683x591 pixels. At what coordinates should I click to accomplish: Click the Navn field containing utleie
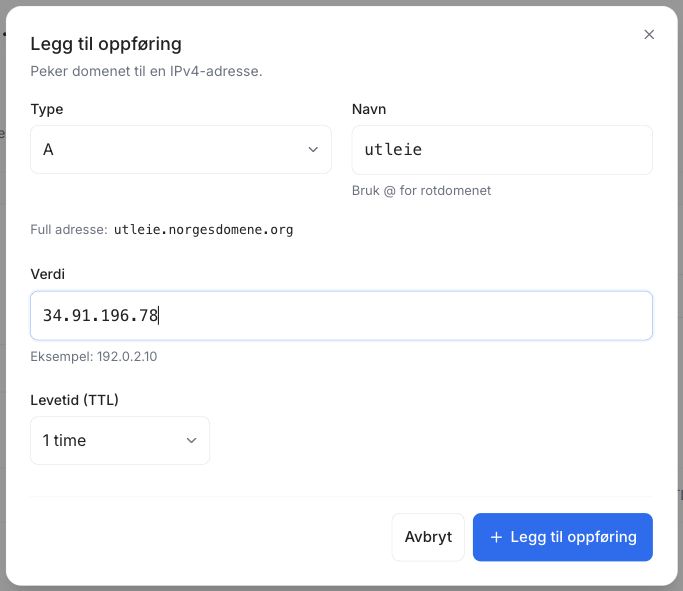(x=502, y=150)
